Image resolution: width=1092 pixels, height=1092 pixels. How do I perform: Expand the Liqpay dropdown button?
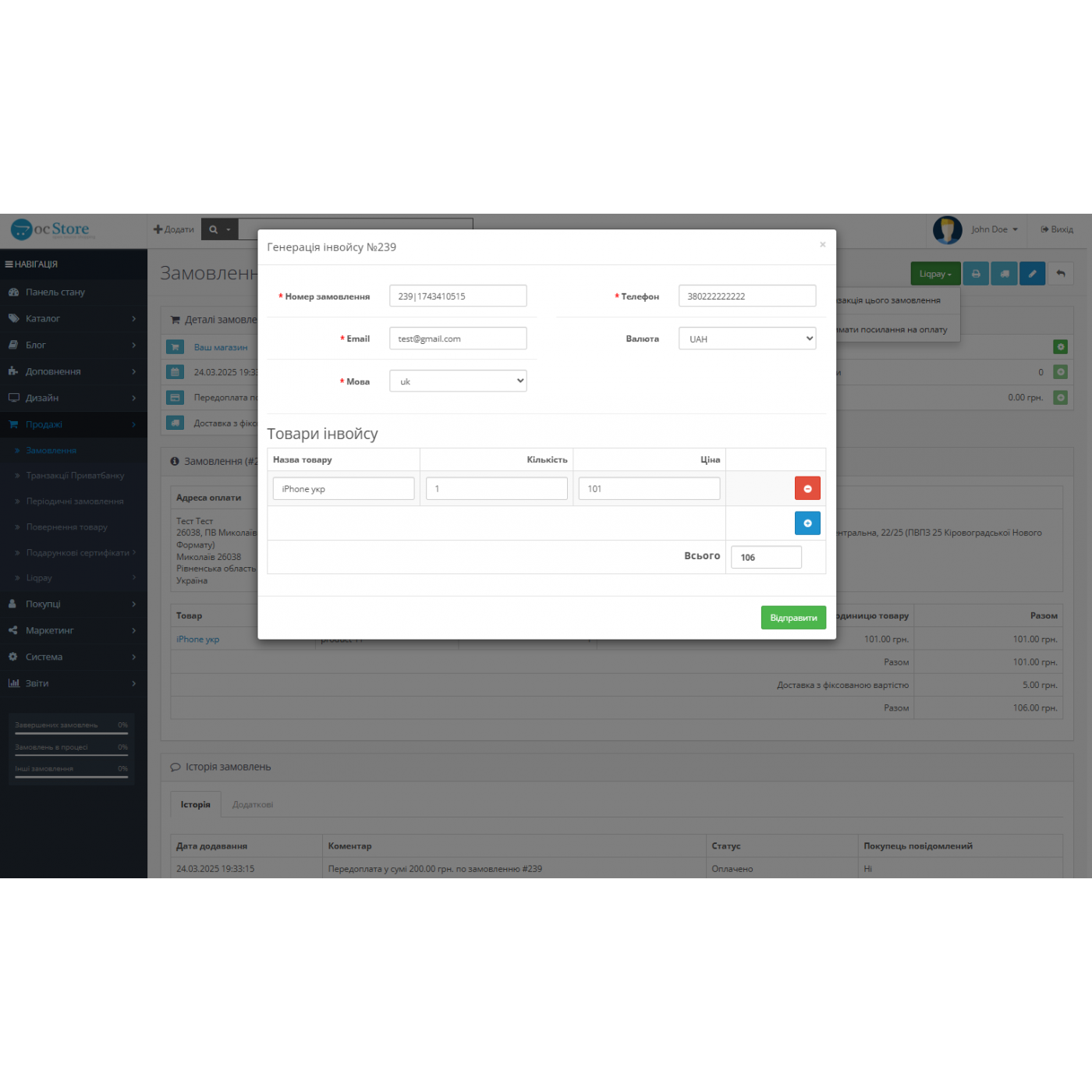[935, 274]
